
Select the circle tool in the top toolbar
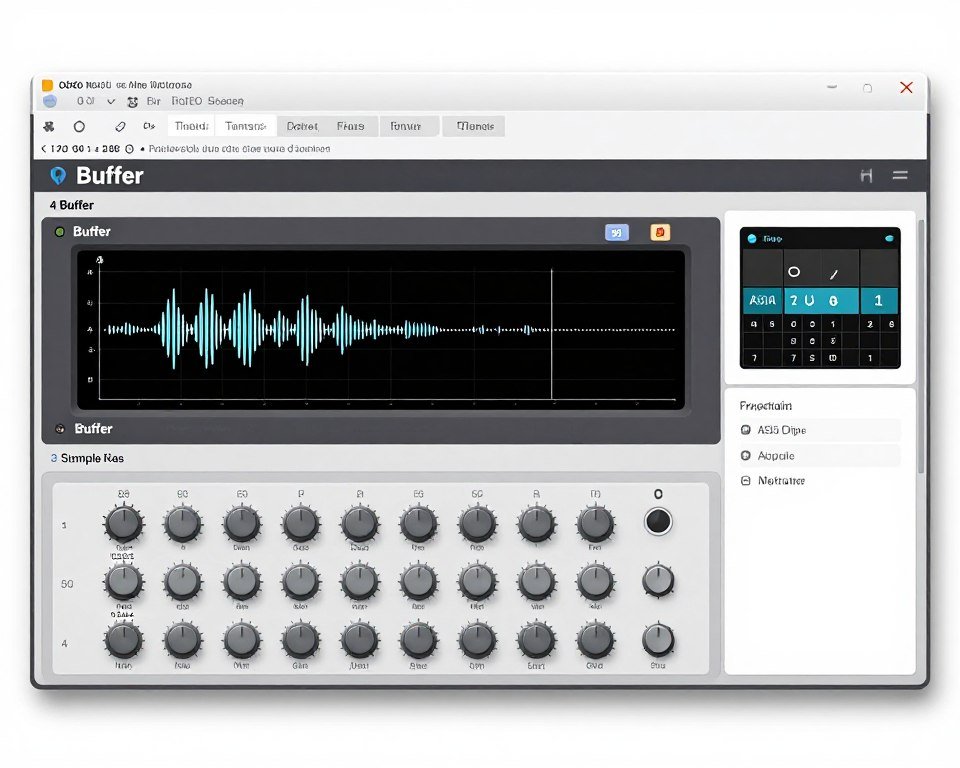tap(79, 126)
